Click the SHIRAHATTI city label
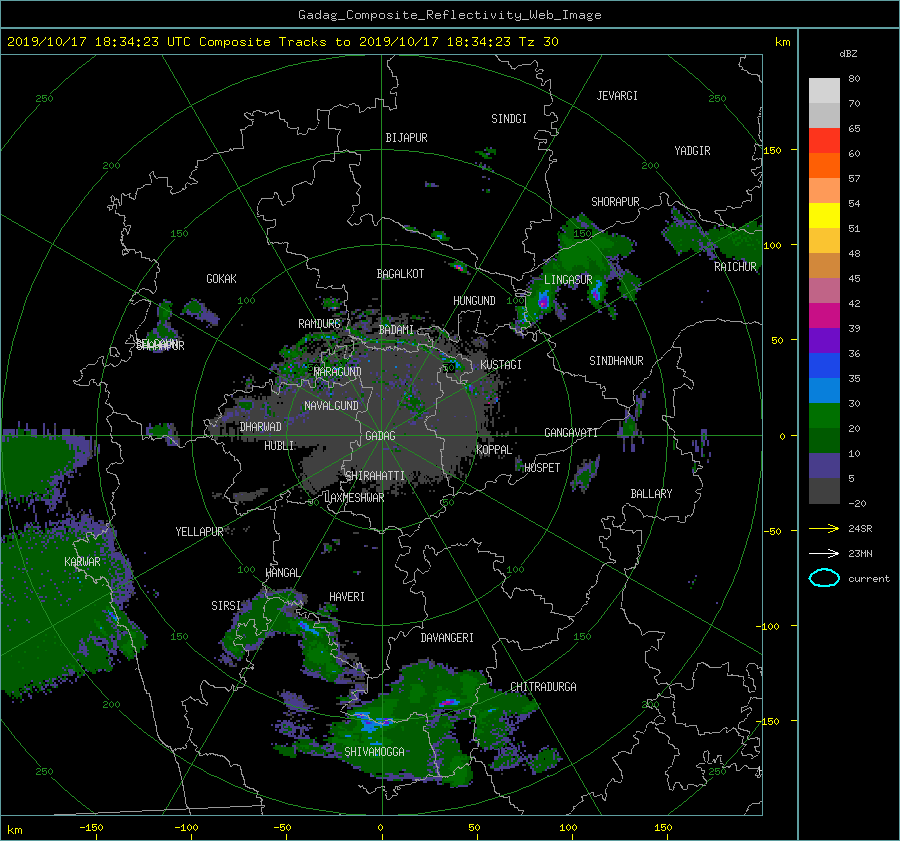The height and width of the screenshot is (841, 900). click(x=375, y=476)
